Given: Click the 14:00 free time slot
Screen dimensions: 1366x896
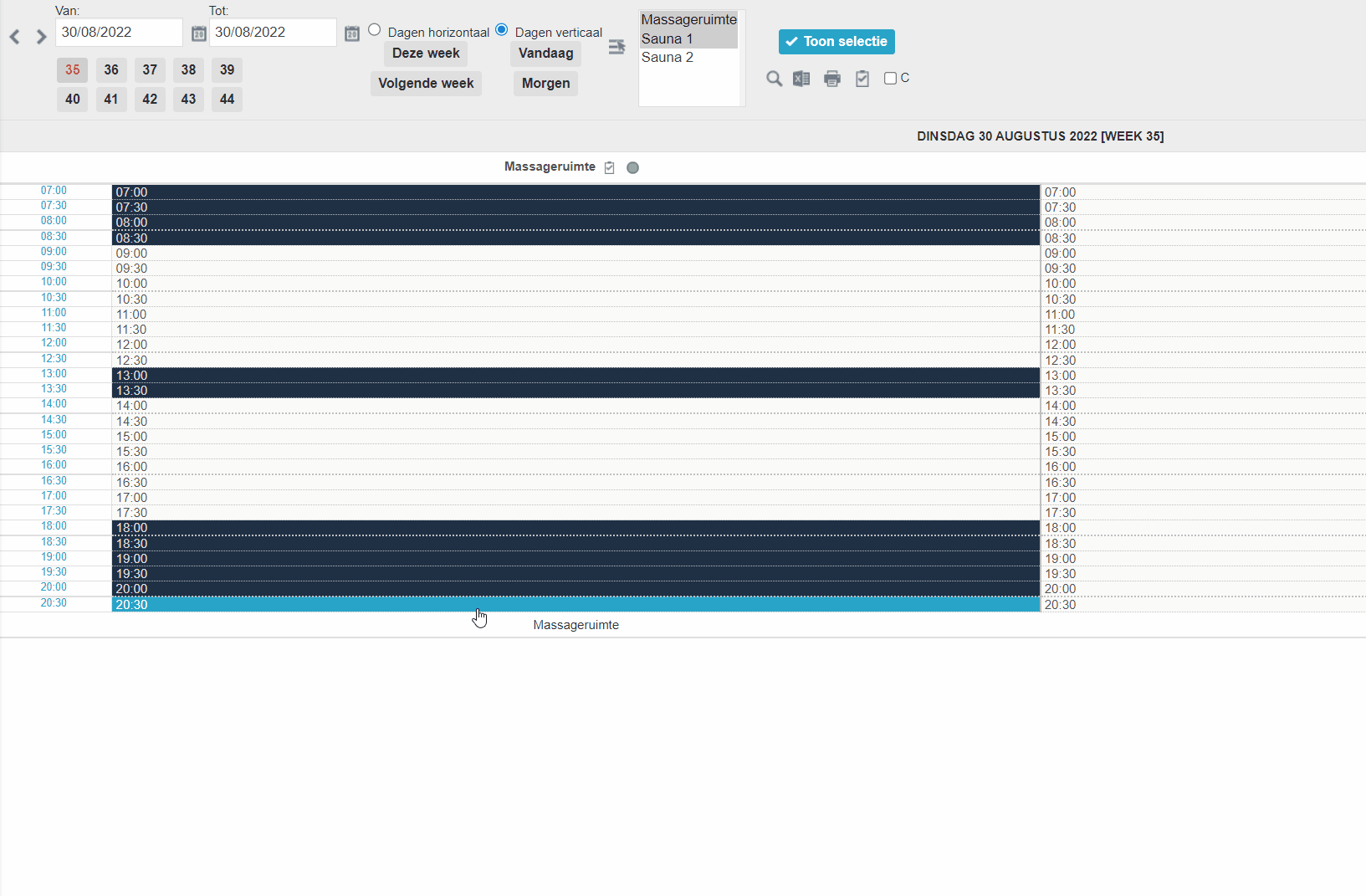Looking at the screenshot, I should pos(576,406).
